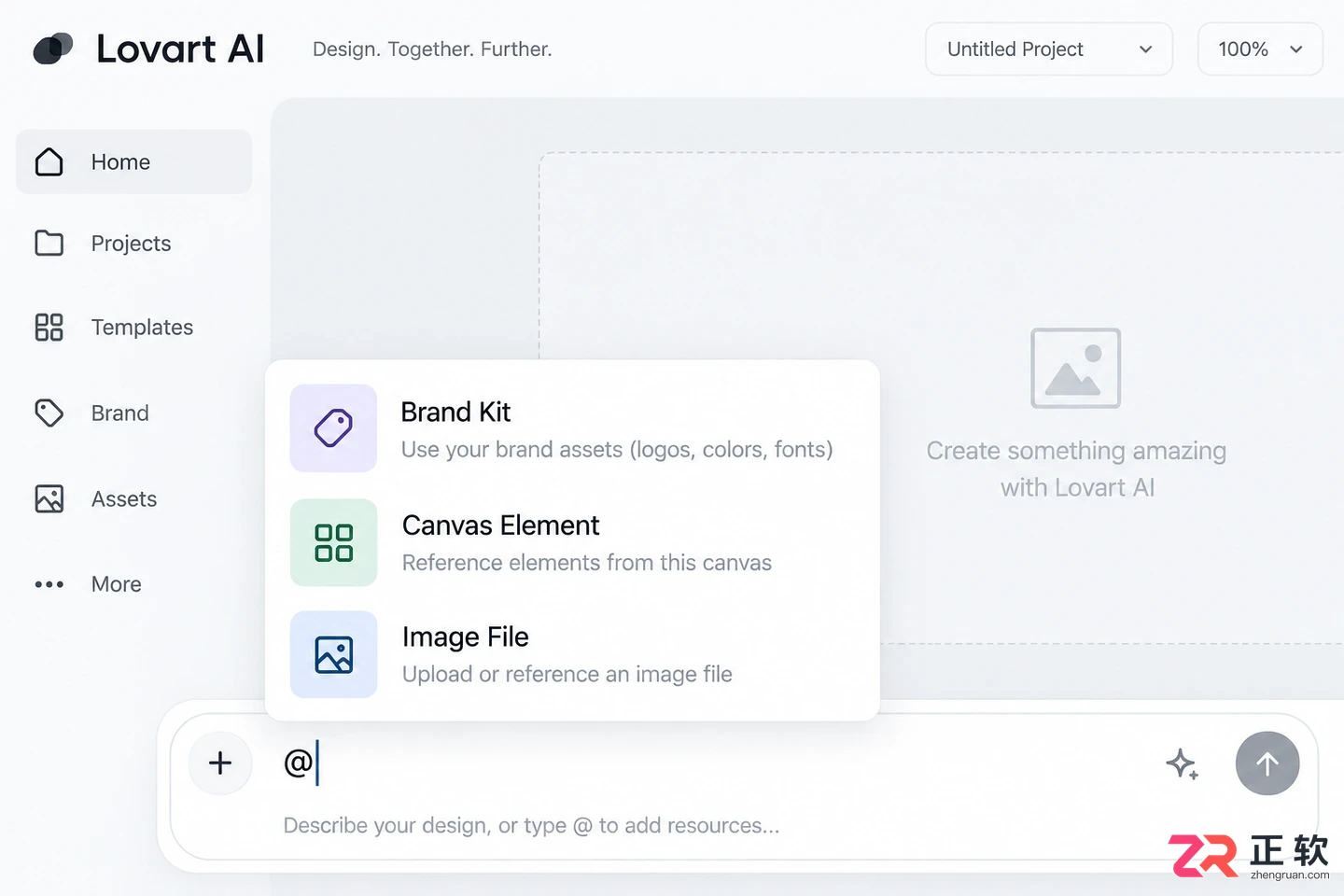Click the sparkle enhance prompt icon
This screenshot has height=896, width=1344.
click(1183, 763)
